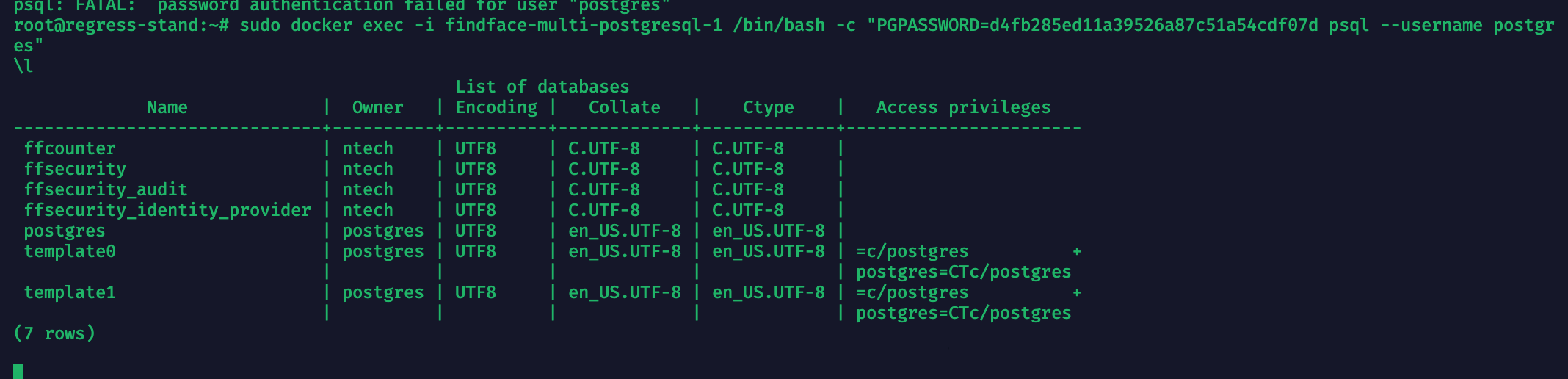Place cursor at the green terminal cursor block
Screen dimensions: 1568x379
pos(18,372)
